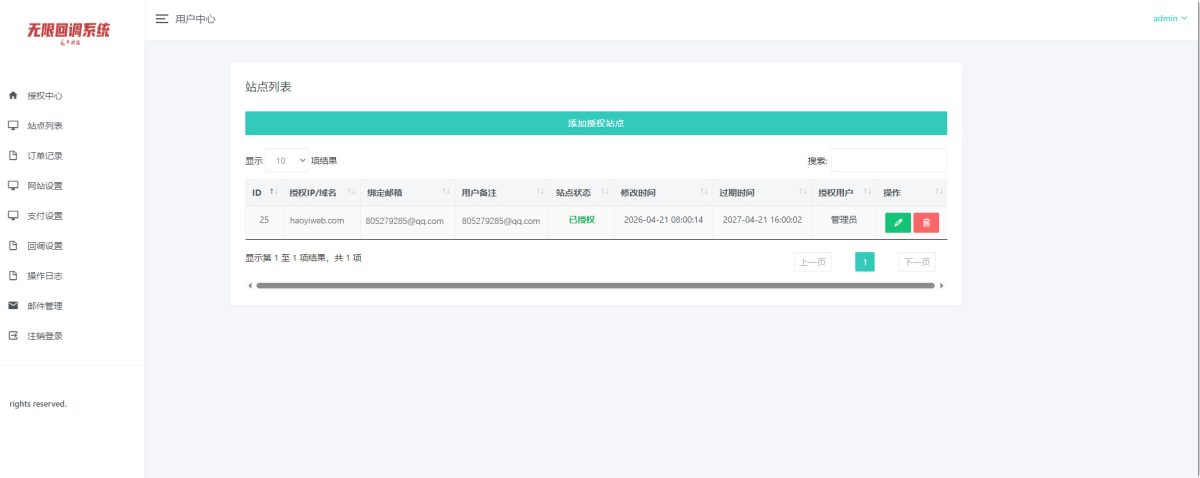Click the ID cell showing 25
This screenshot has width=1200, height=478.
point(264,220)
